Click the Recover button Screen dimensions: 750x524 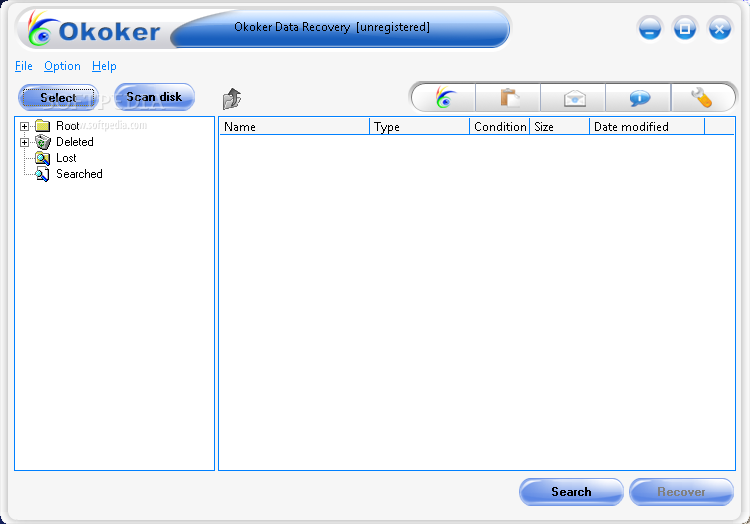pyautogui.click(x=681, y=492)
